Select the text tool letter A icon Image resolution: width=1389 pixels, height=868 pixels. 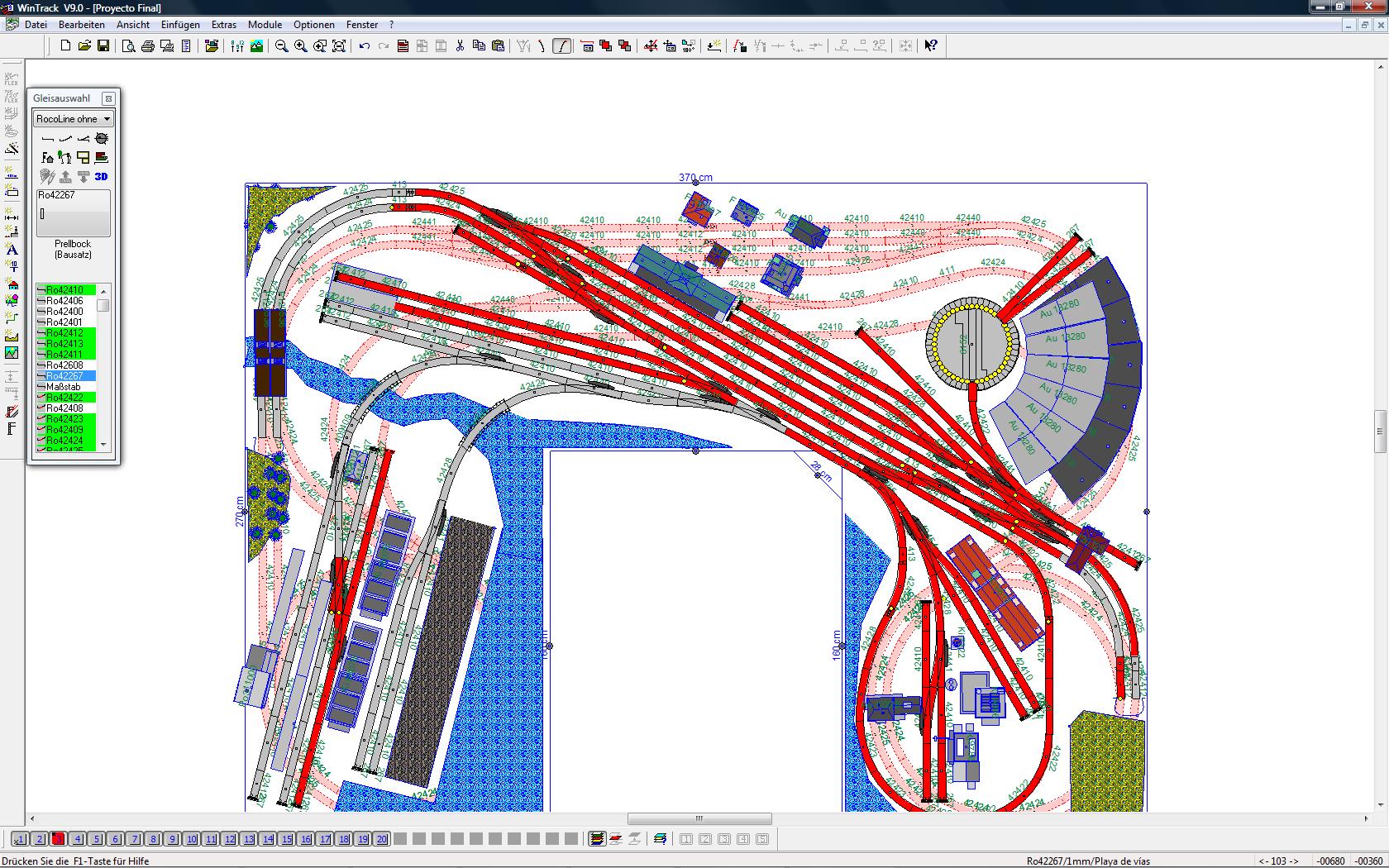(12, 249)
